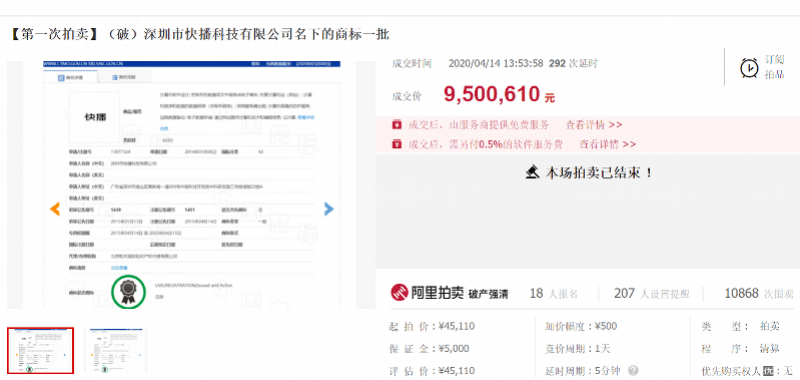Click the 程序 清算 entry
The image size is (800, 380).
click(741, 349)
